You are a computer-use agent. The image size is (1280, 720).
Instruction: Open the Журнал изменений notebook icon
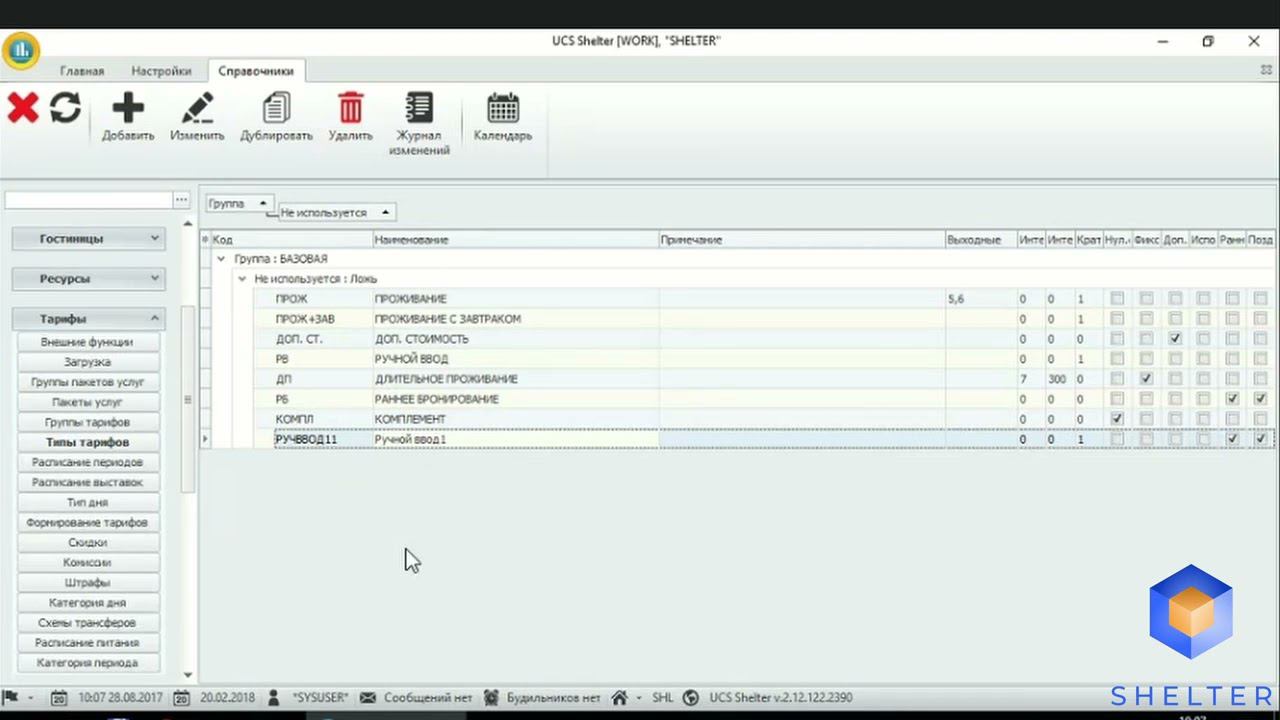coord(419,107)
